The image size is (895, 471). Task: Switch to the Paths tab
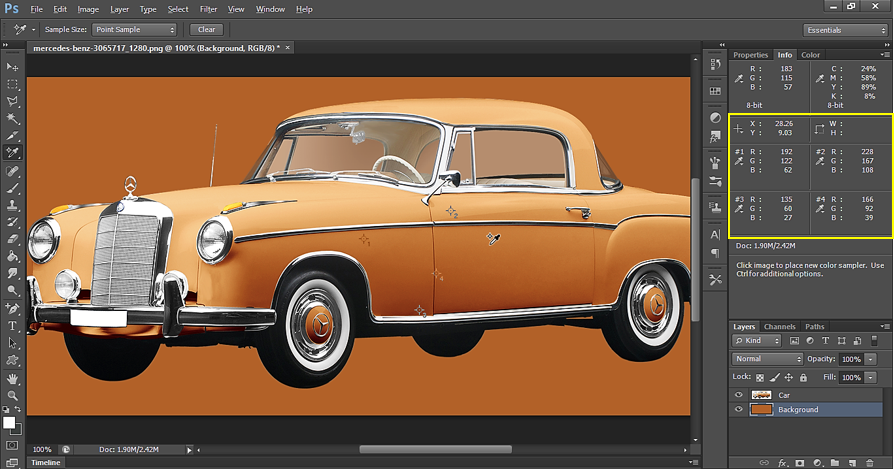815,327
